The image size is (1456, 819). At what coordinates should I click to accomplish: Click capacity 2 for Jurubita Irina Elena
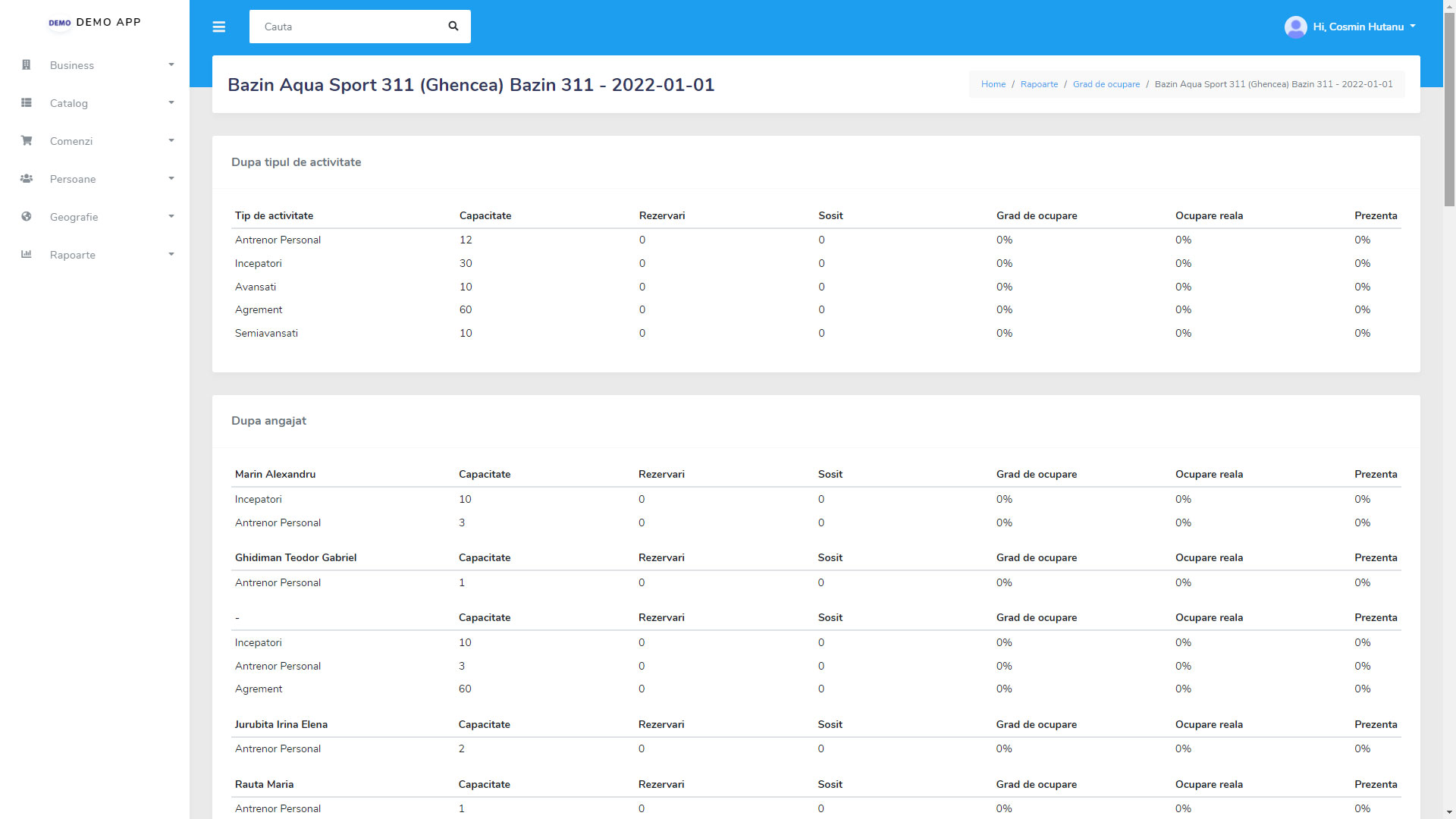[462, 748]
